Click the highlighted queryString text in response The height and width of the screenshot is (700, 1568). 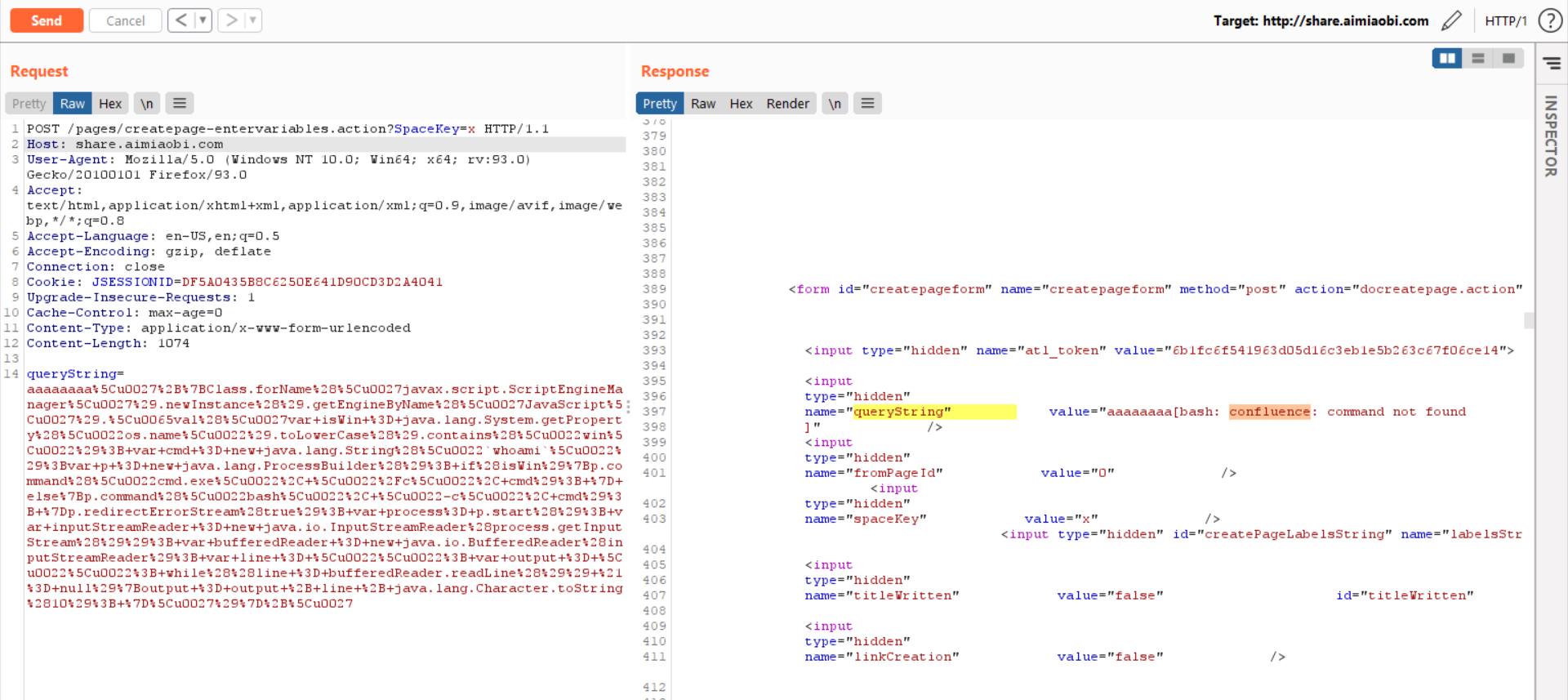pyautogui.click(x=902, y=412)
